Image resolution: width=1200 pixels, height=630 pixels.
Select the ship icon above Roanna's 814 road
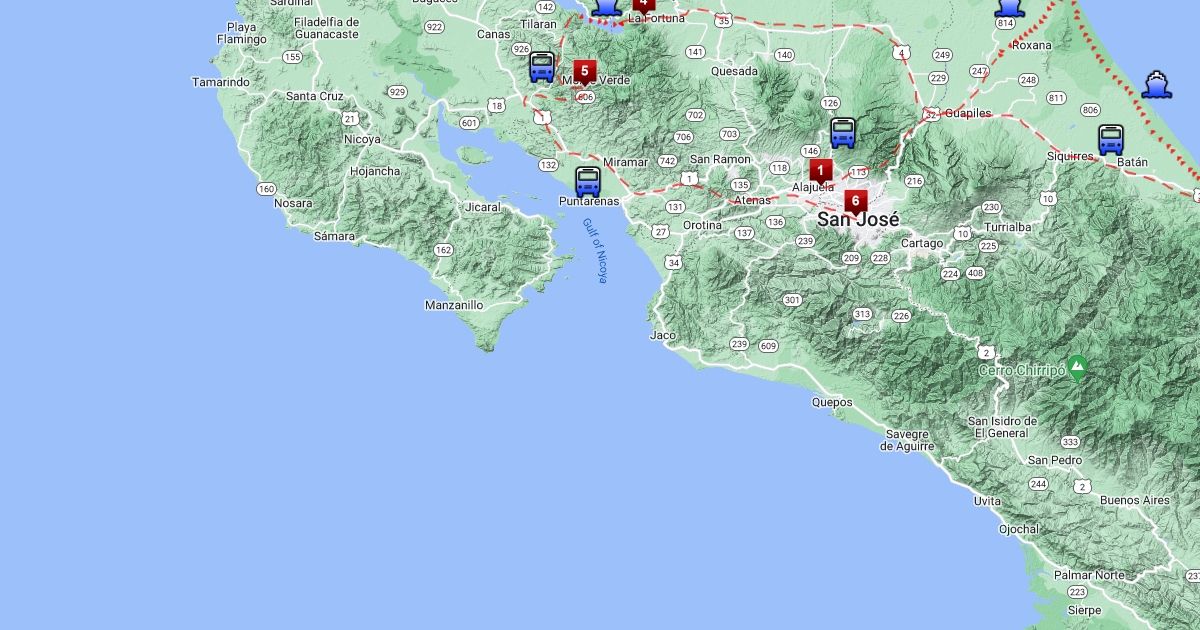1009,9
